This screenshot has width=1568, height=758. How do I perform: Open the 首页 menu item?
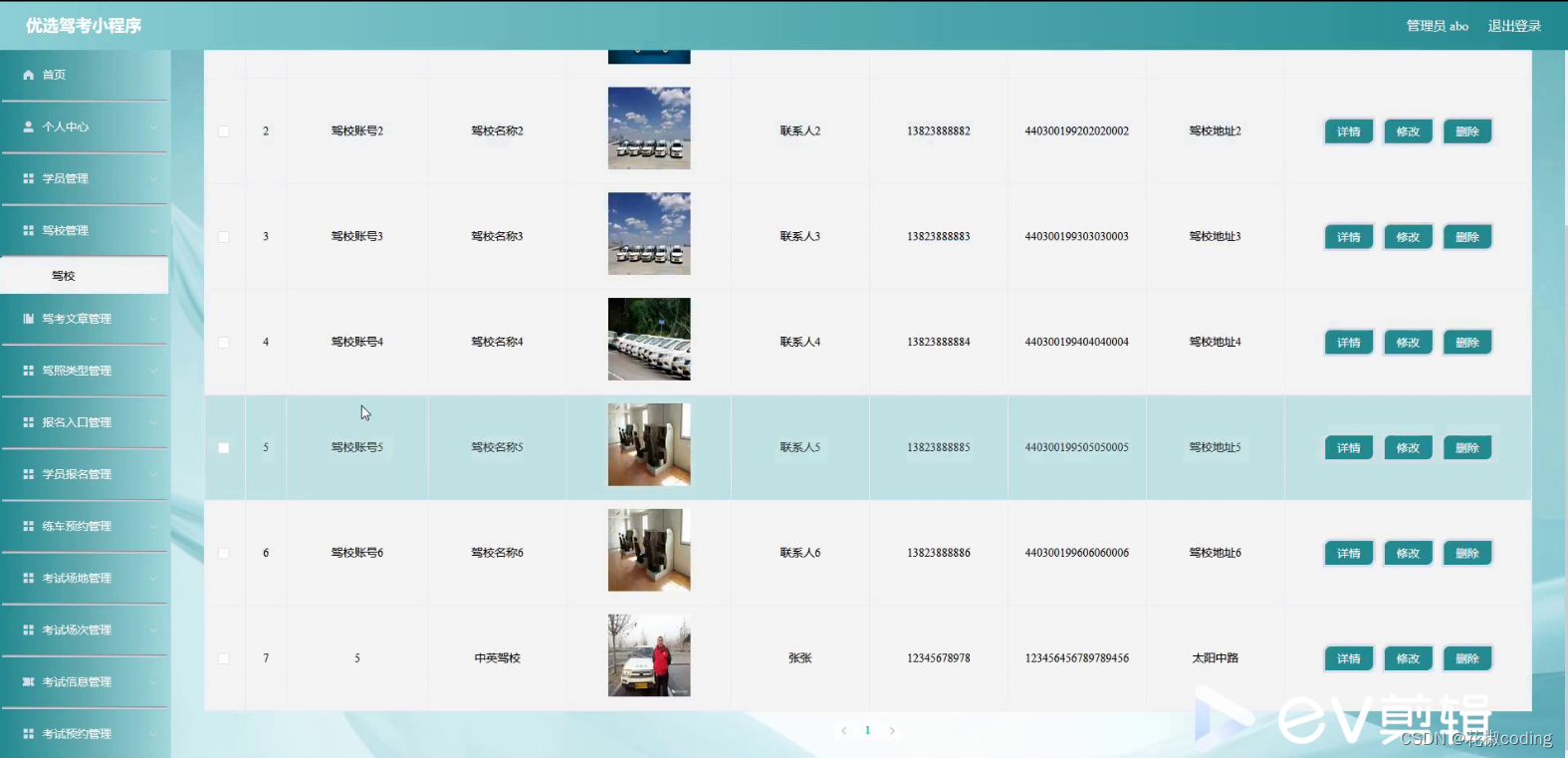pos(85,75)
